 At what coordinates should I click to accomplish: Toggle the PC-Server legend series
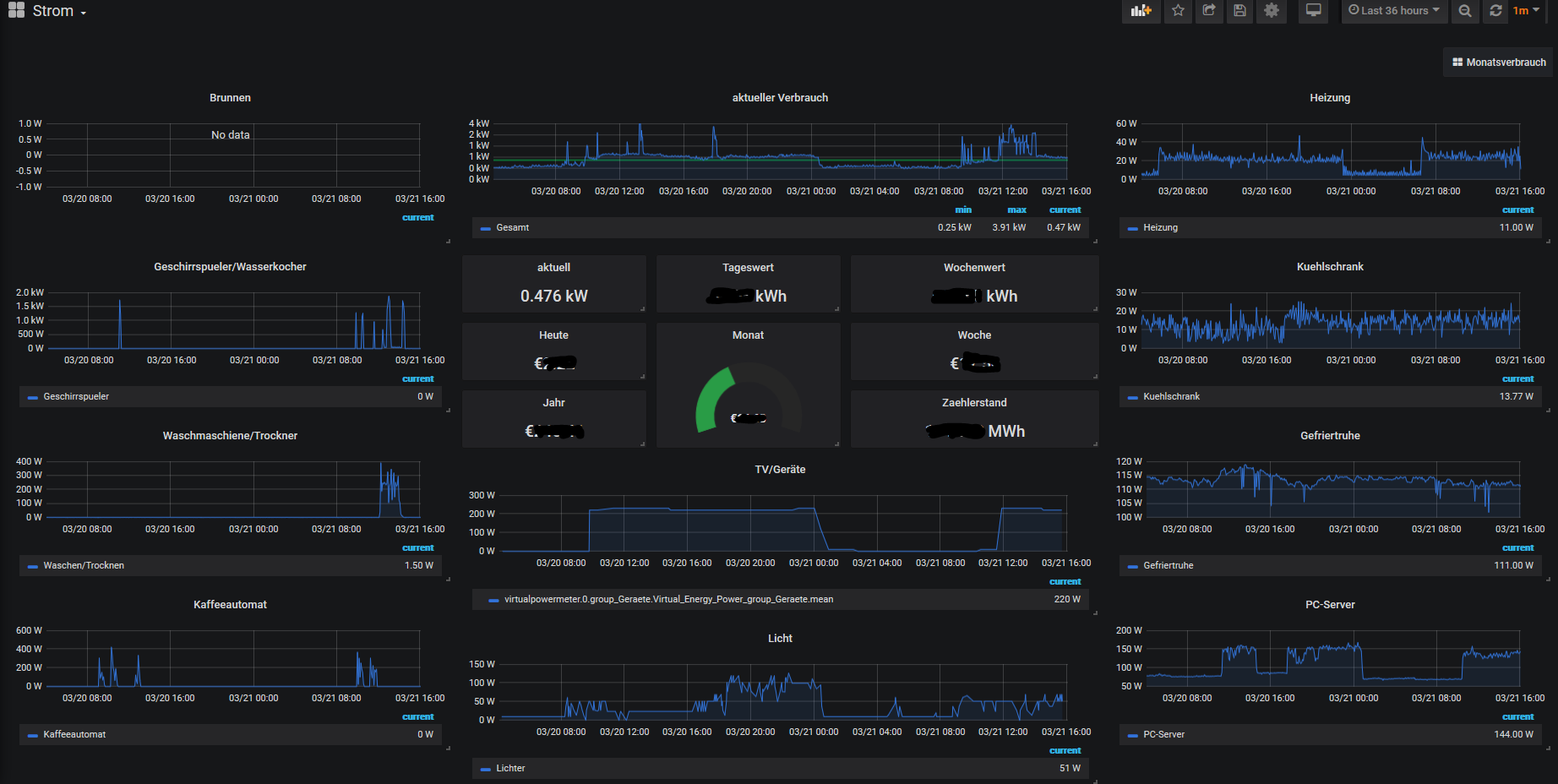point(1163,734)
